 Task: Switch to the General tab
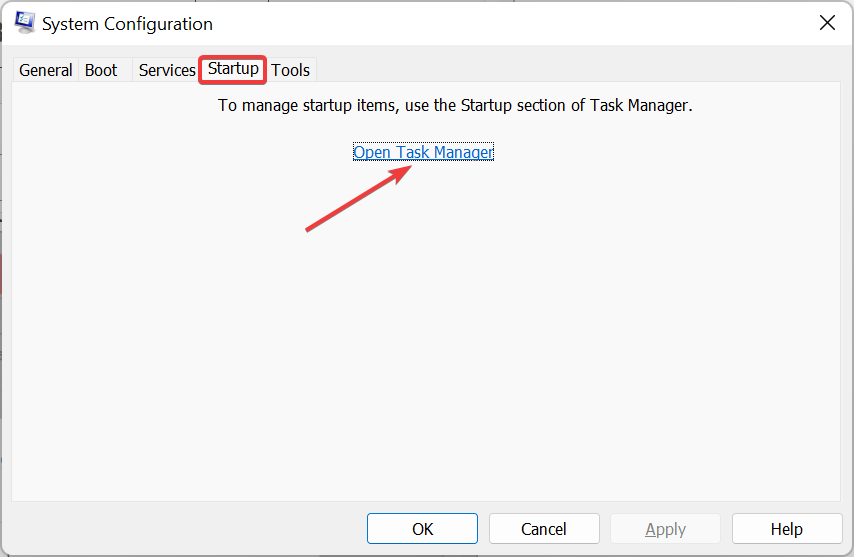tap(46, 70)
